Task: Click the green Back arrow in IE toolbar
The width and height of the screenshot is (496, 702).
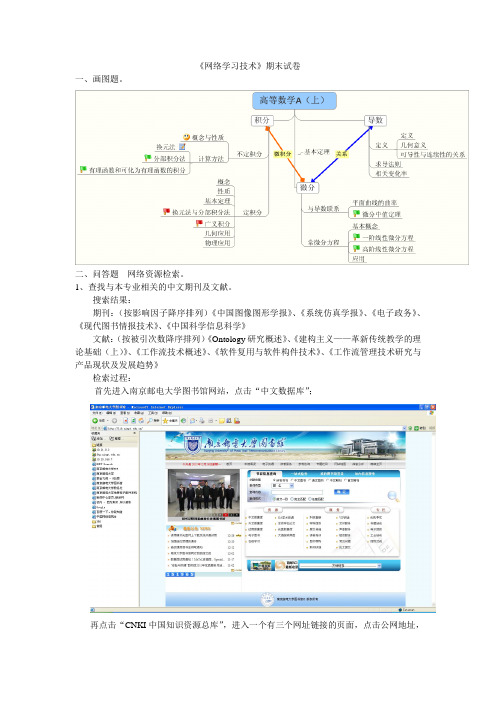Action: [x=95, y=421]
